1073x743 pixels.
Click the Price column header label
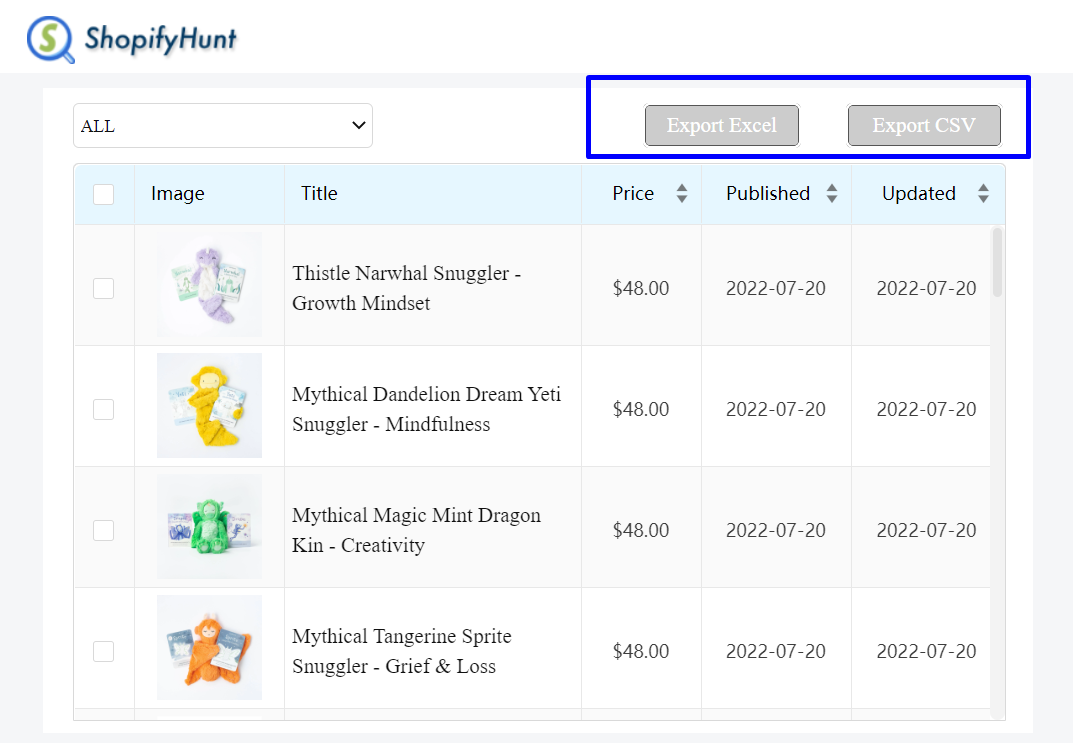(633, 194)
